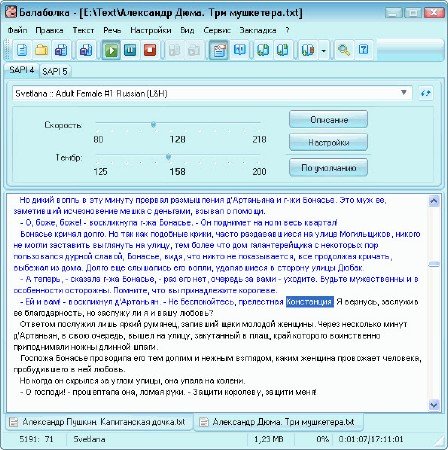Click the Скорость slider handle

coord(153,125)
